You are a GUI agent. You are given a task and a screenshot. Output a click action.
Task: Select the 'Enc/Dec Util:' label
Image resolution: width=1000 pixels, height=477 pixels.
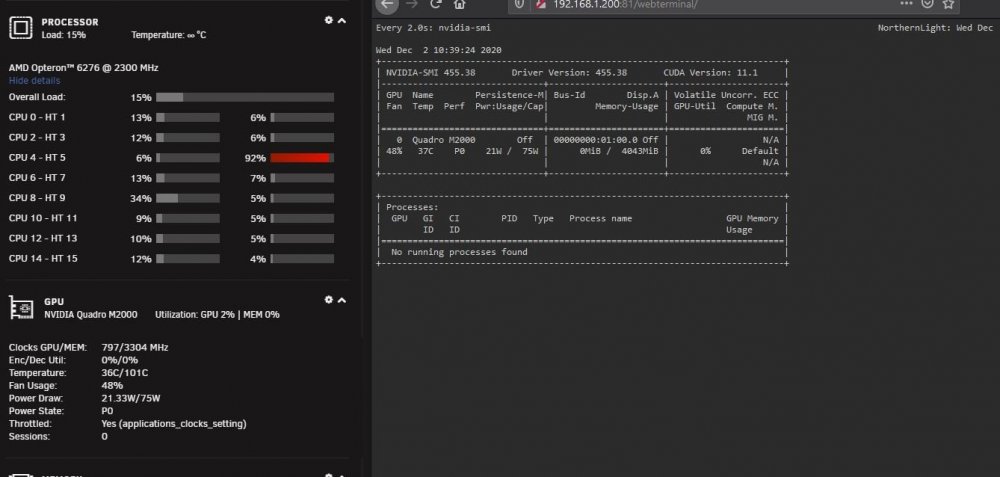[x=37, y=360]
